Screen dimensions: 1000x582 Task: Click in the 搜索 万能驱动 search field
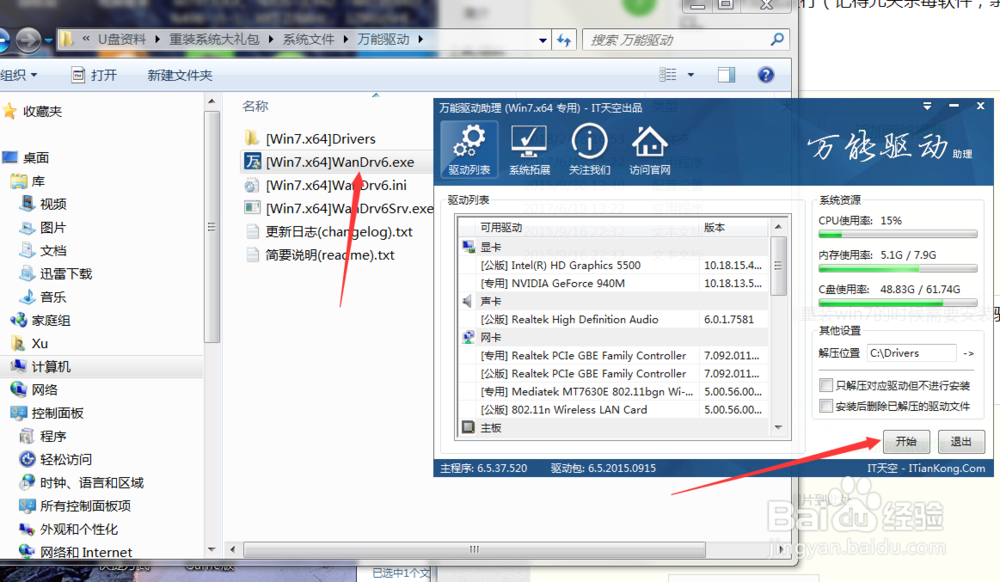676,40
